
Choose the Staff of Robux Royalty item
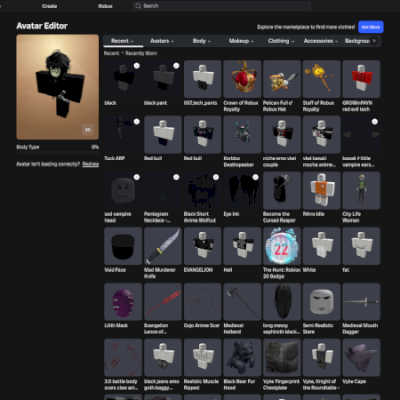[x=322, y=79]
